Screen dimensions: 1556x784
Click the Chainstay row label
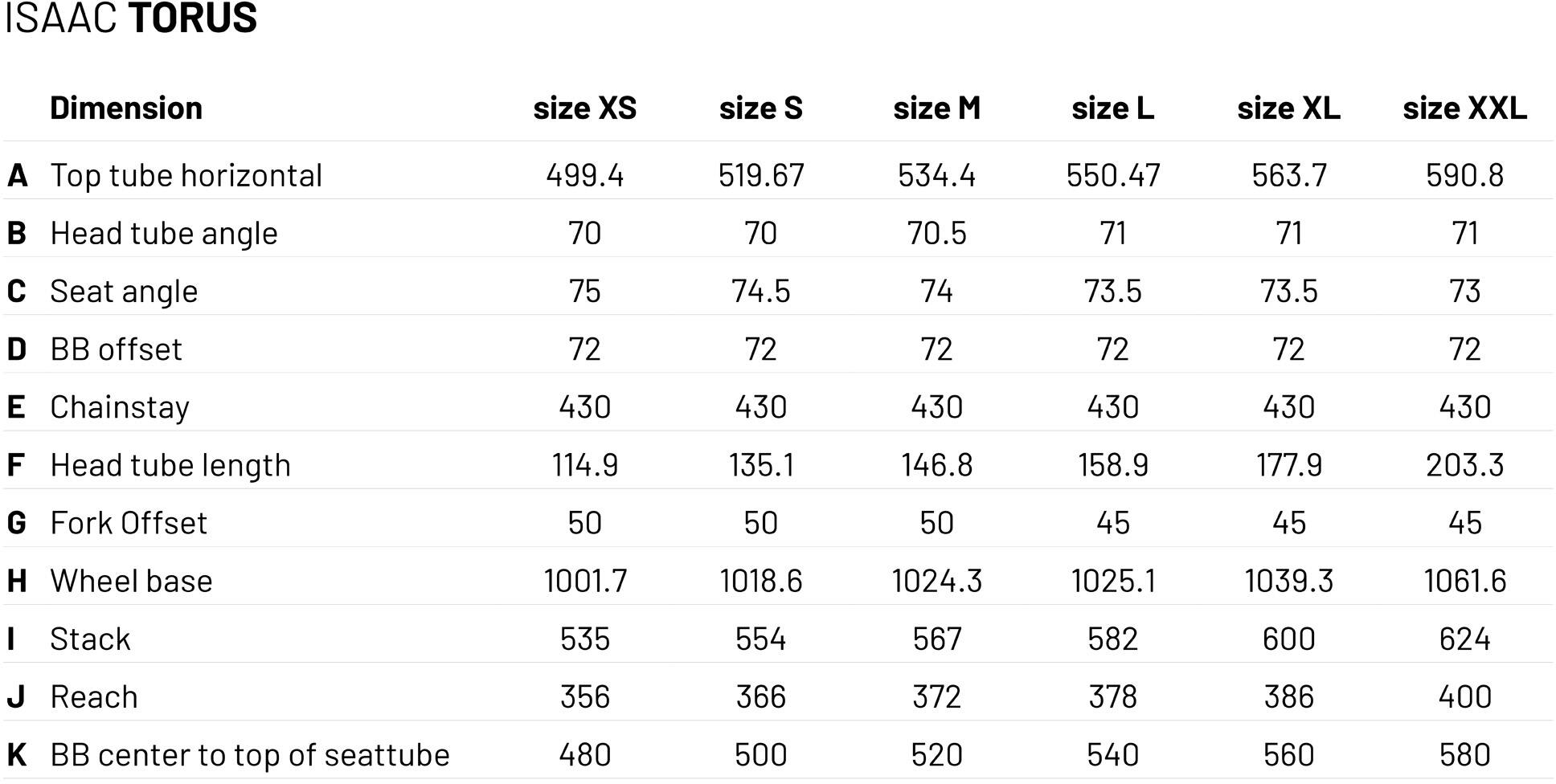click(120, 407)
